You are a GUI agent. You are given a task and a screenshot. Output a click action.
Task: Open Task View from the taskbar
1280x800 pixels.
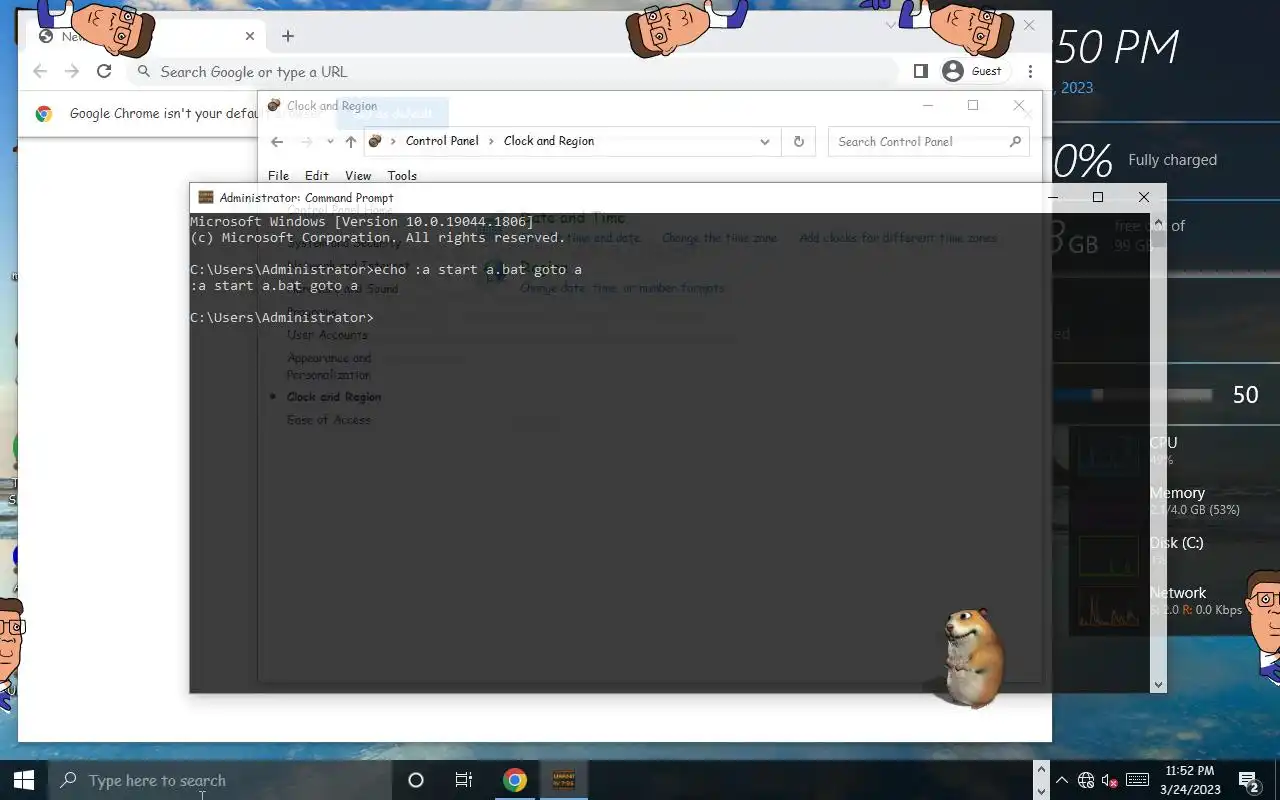click(x=464, y=780)
